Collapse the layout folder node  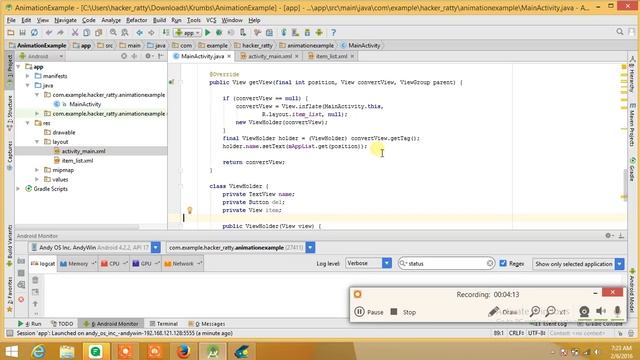(x=37, y=142)
